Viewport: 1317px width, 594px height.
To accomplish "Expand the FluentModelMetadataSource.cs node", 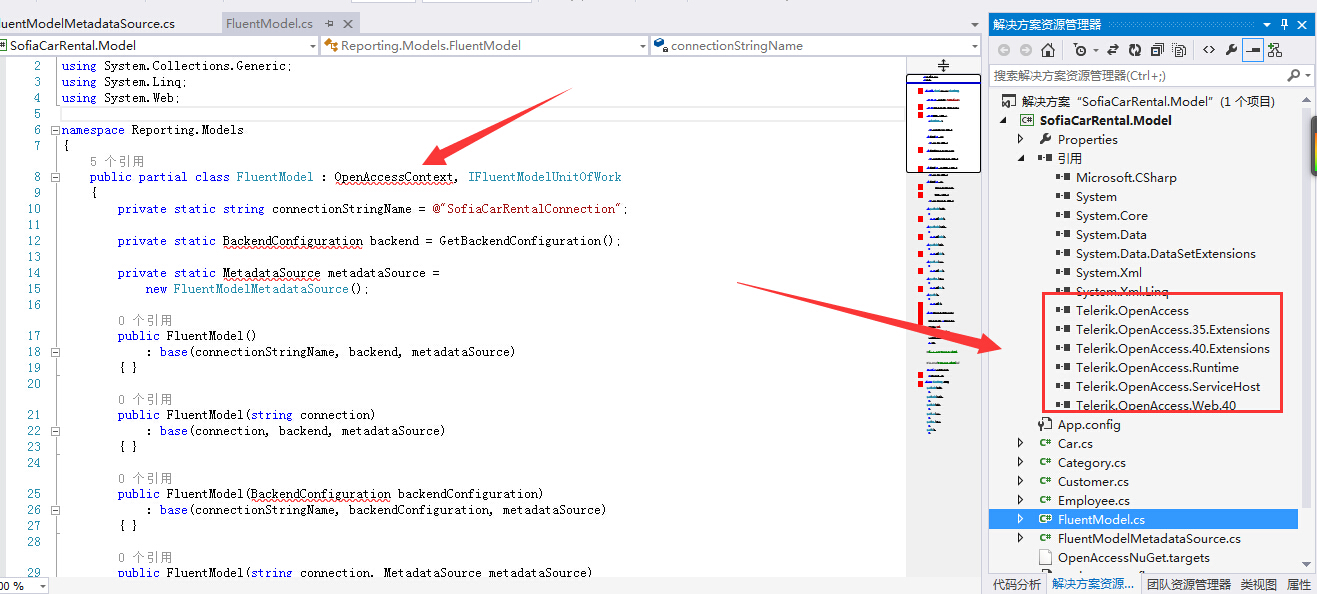I will (1021, 538).
